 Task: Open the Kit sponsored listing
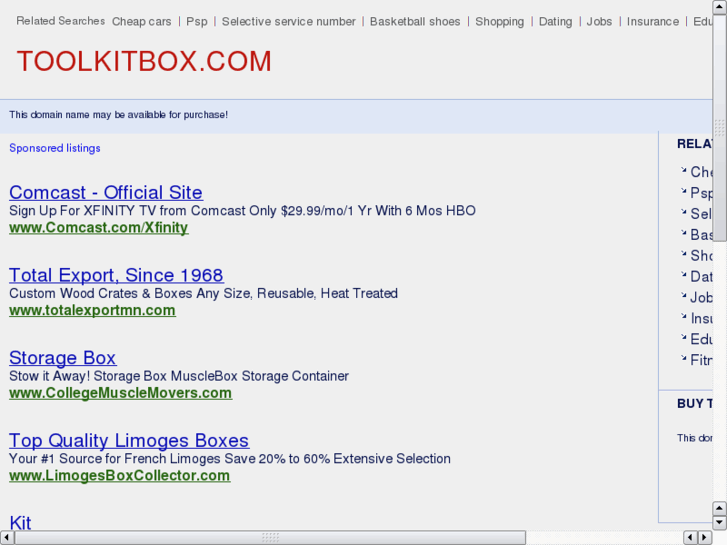tap(20, 522)
